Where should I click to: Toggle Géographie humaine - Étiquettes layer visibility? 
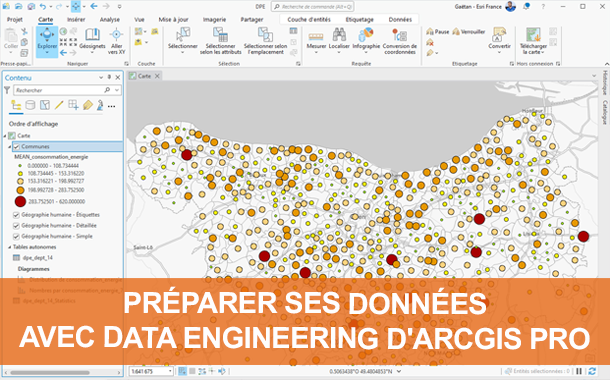(x=16, y=215)
